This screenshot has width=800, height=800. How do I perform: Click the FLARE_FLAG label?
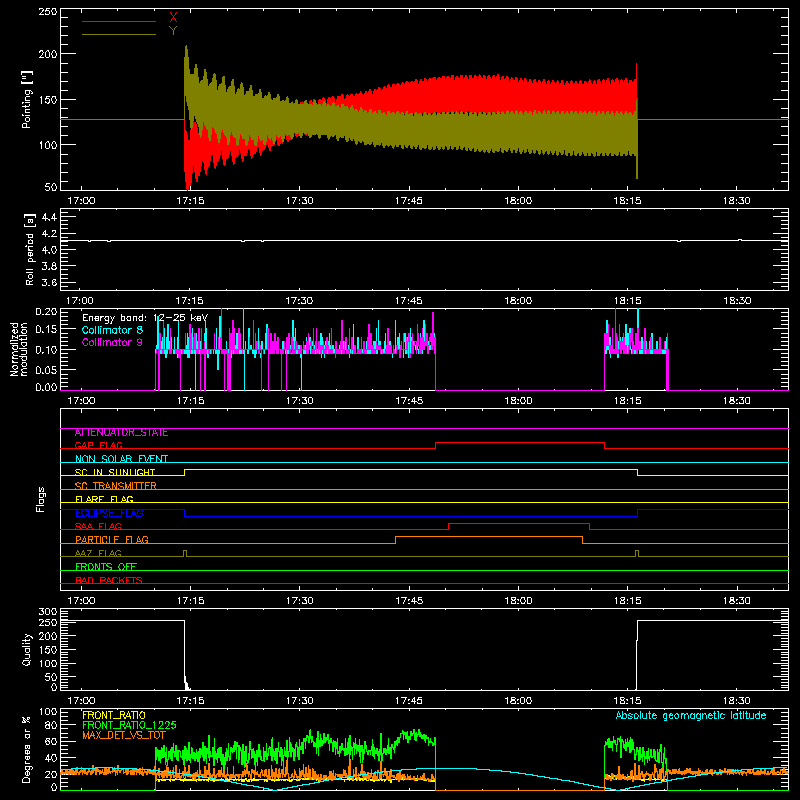click(x=104, y=499)
